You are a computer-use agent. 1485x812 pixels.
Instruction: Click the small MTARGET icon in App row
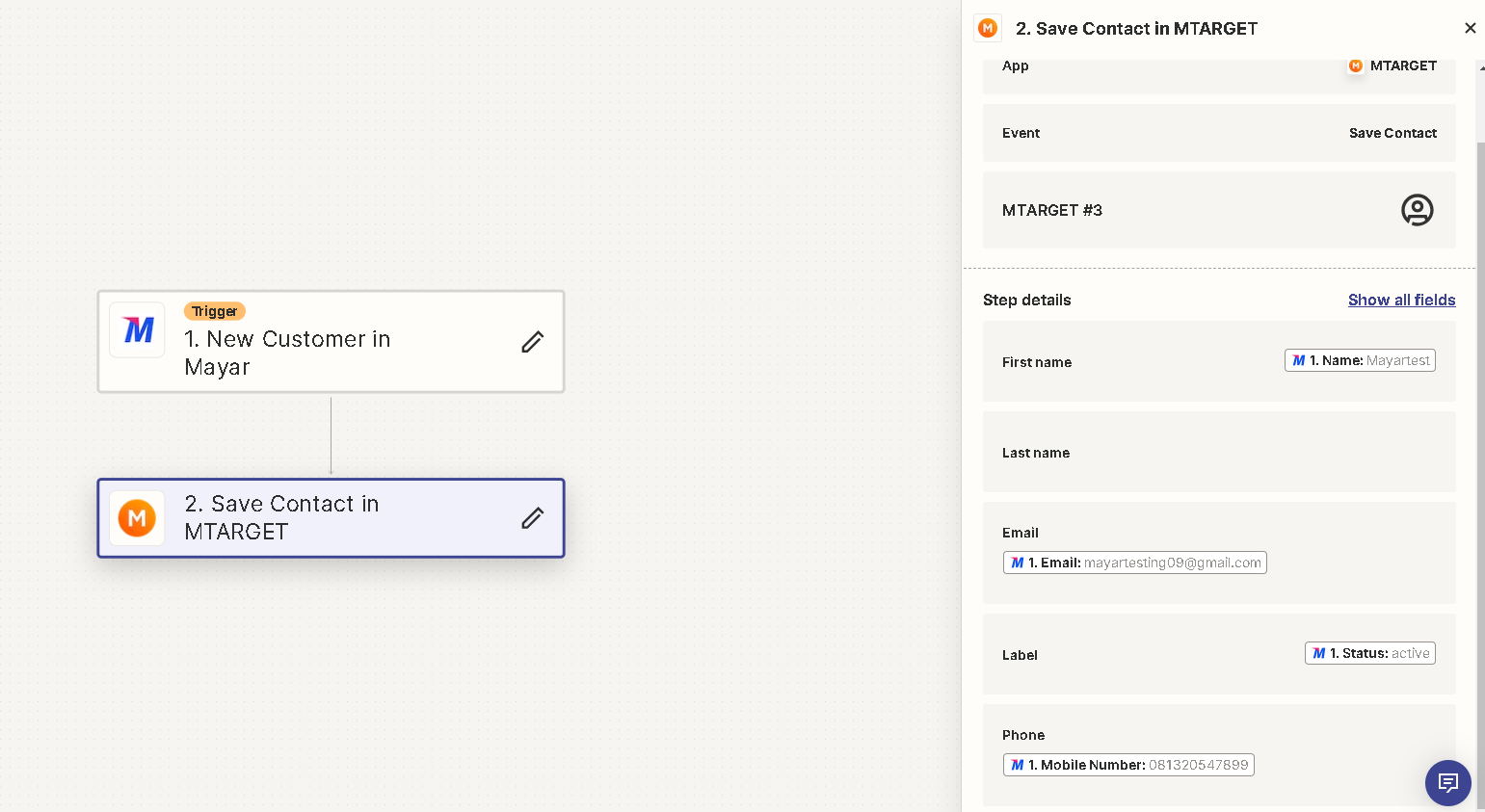point(1356,65)
